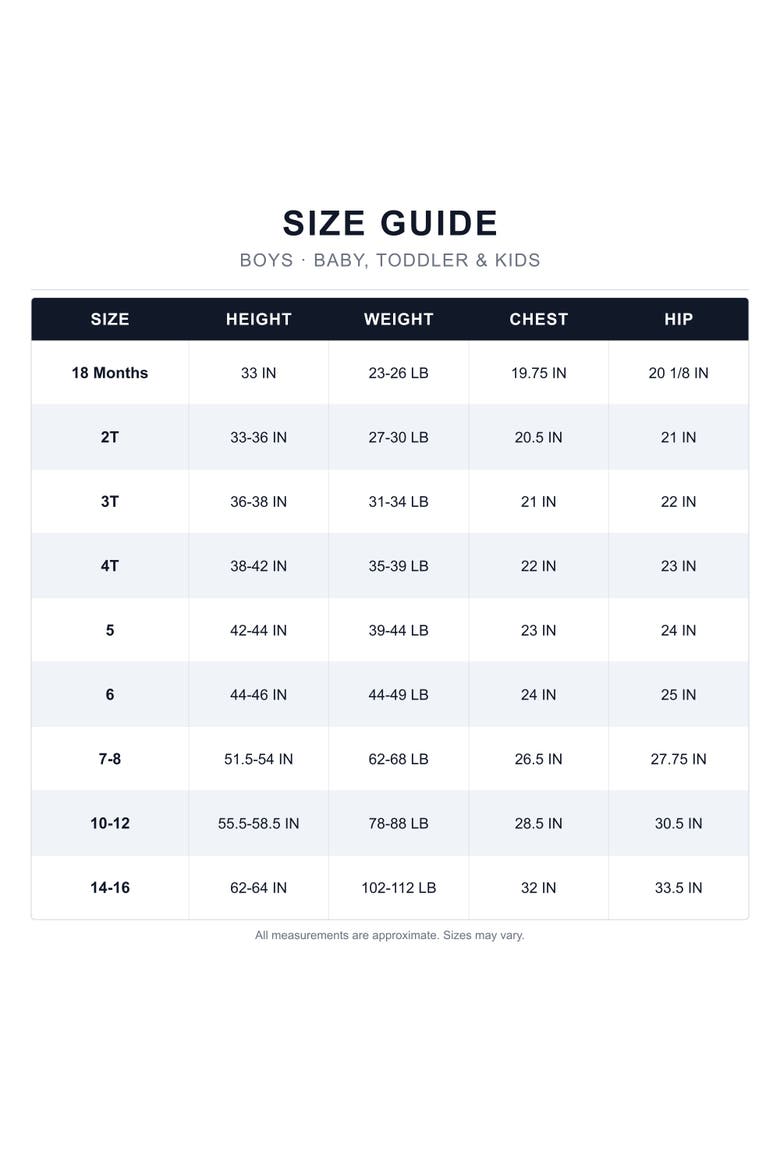Click the 27.75 IN hip cell
This screenshot has height=1170, width=780.
pyautogui.click(x=678, y=759)
